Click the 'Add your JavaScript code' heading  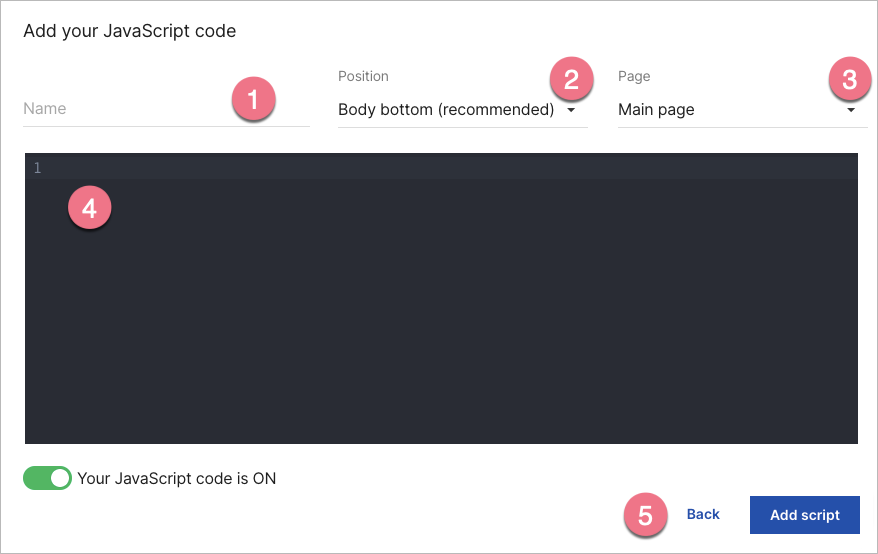pos(129,31)
